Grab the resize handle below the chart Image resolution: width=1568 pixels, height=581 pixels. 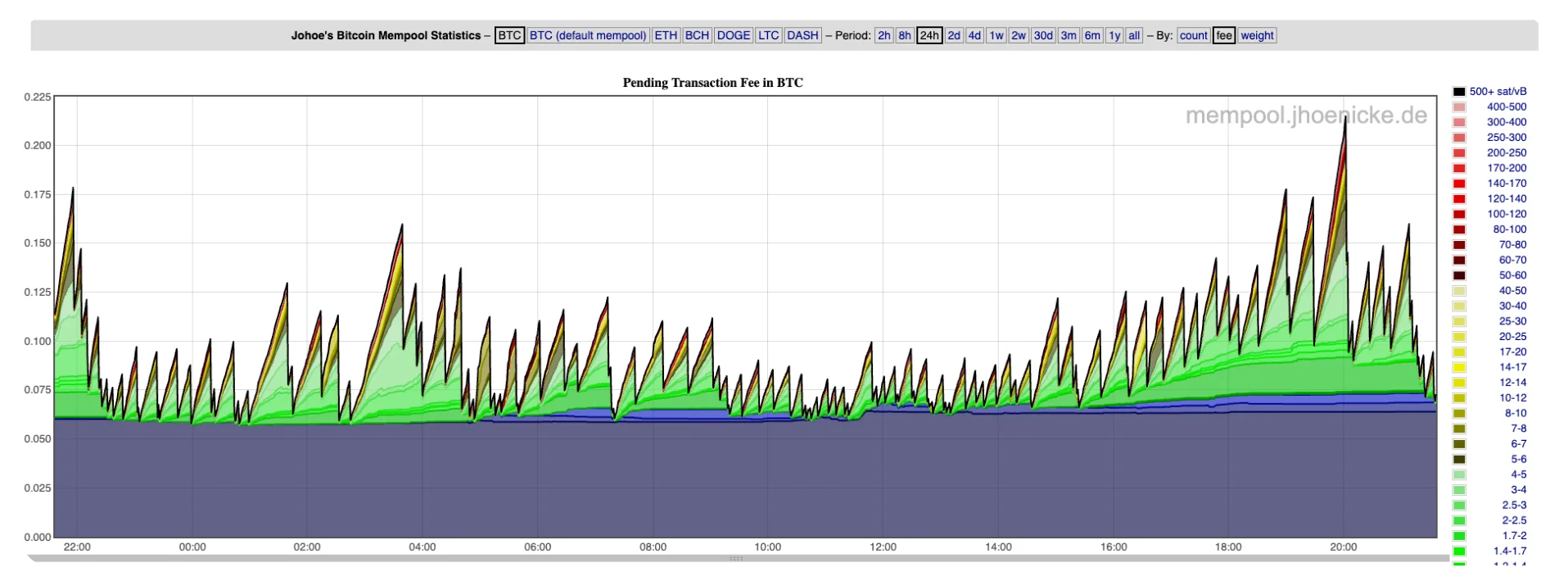click(736, 559)
